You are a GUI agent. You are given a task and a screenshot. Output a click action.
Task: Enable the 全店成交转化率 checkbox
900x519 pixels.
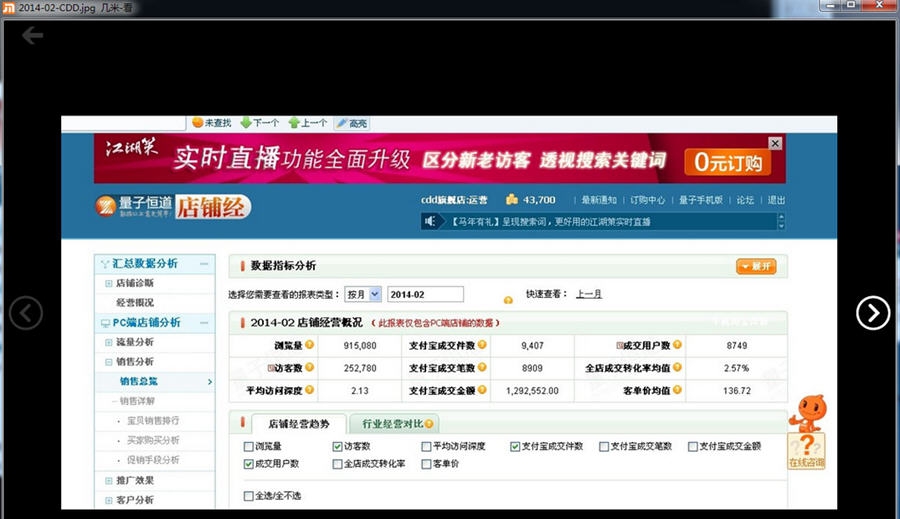(338, 464)
